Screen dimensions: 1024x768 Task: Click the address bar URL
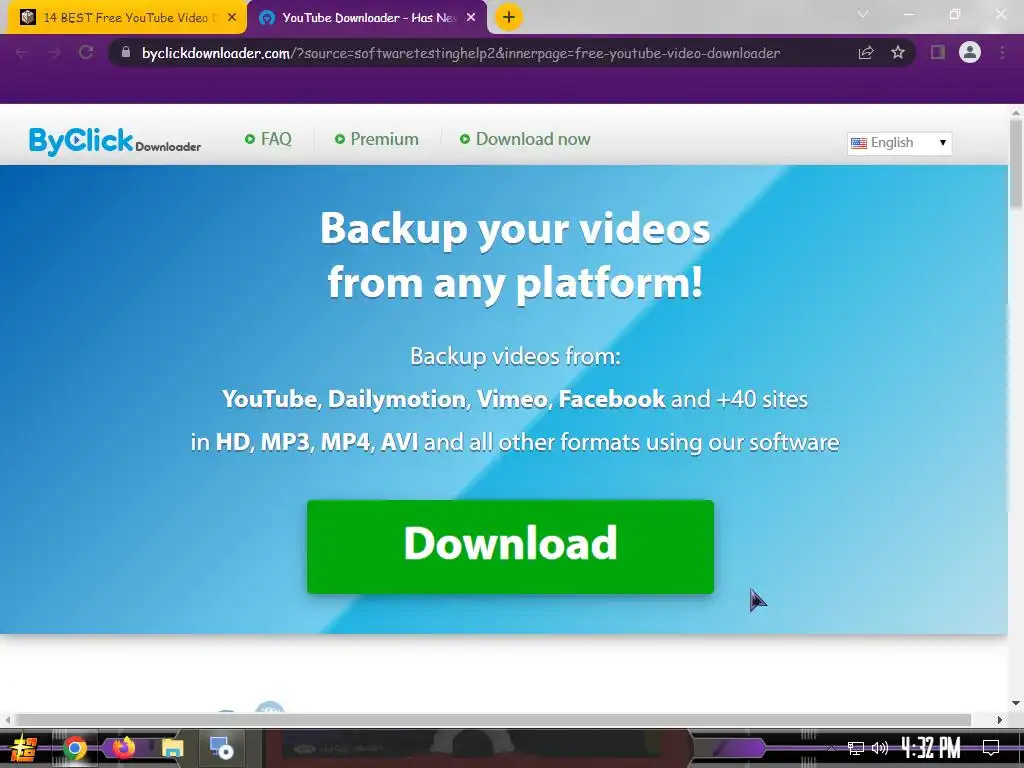(x=460, y=53)
